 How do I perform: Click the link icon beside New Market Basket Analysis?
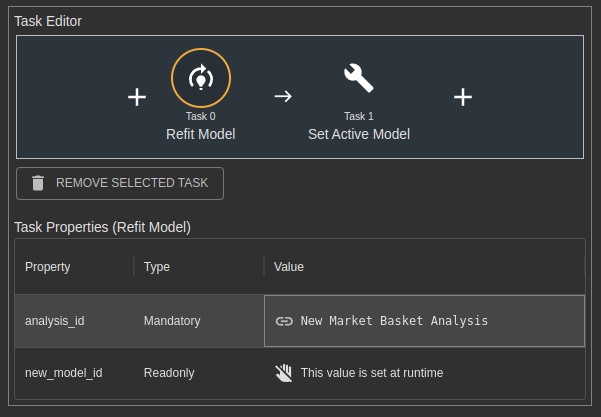tap(284, 321)
